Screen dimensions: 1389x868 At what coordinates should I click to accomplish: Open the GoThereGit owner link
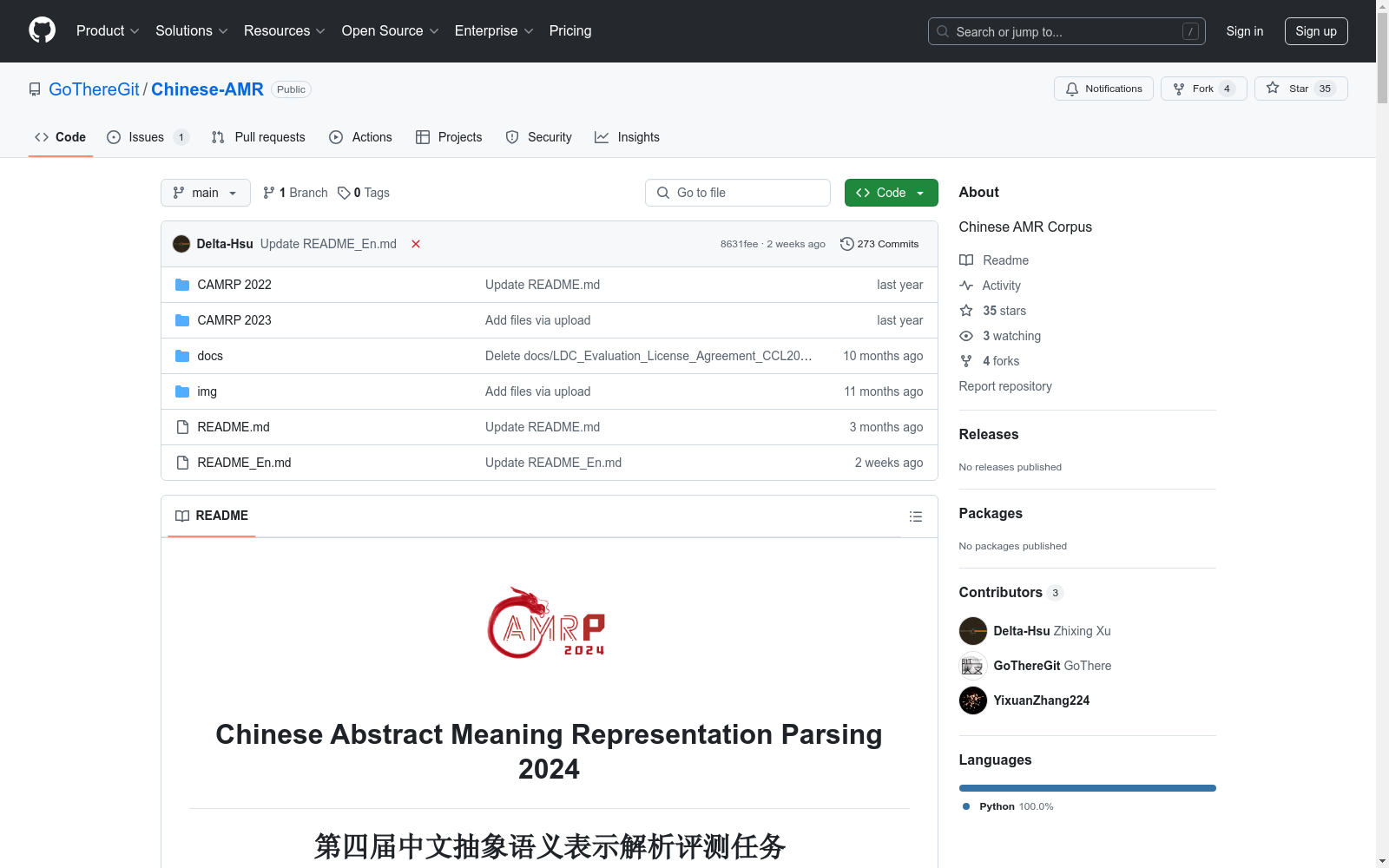click(x=94, y=89)
